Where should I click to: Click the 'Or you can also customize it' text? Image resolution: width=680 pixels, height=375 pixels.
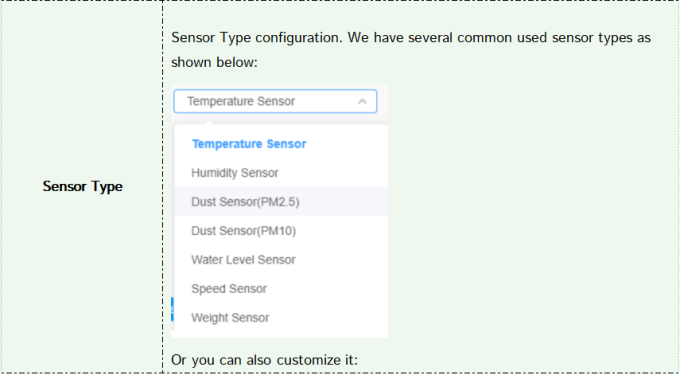tap(265, 360)
